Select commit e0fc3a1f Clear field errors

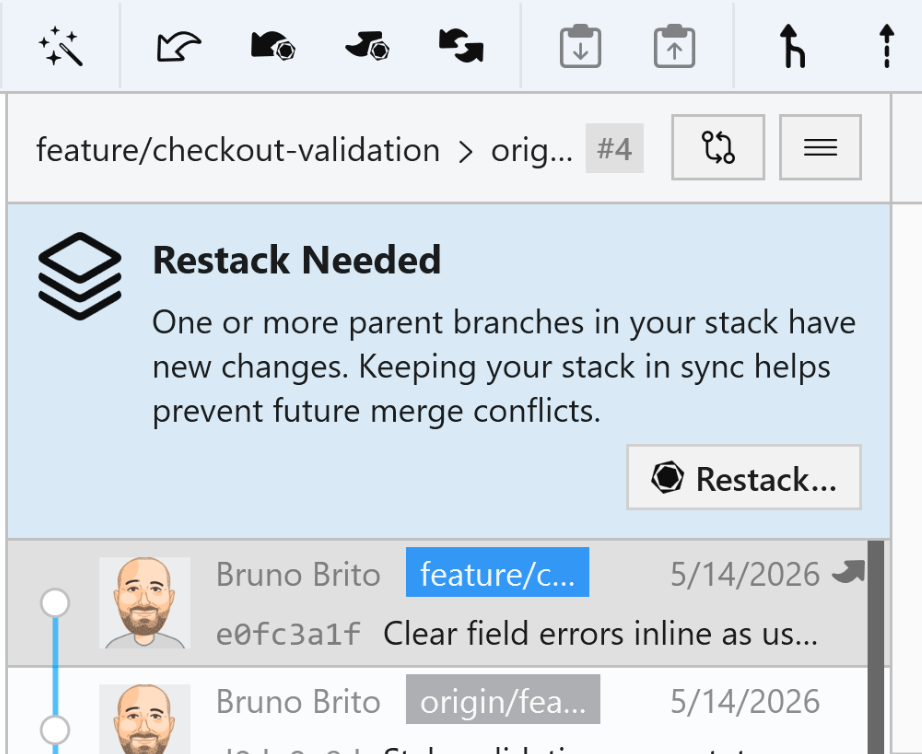pos(438,603)
